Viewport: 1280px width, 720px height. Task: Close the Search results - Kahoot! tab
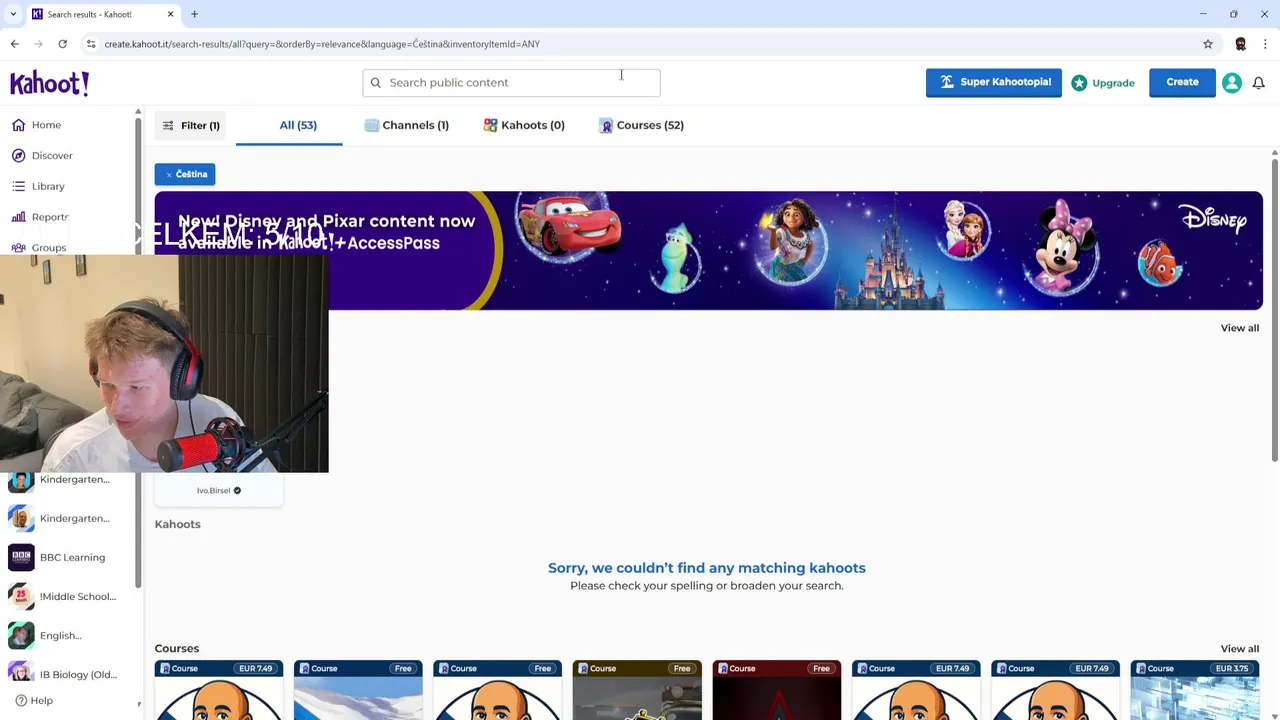point(170,14)
